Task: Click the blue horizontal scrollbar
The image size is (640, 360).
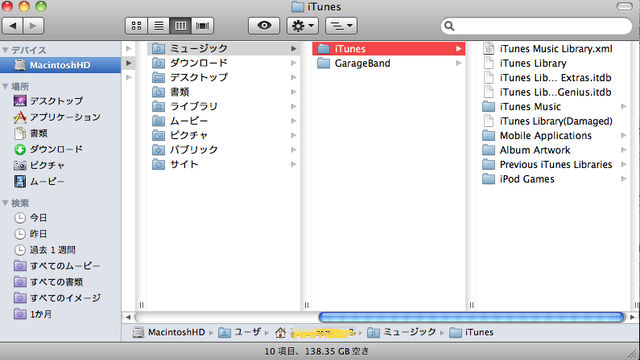Action: pos(471,317)
